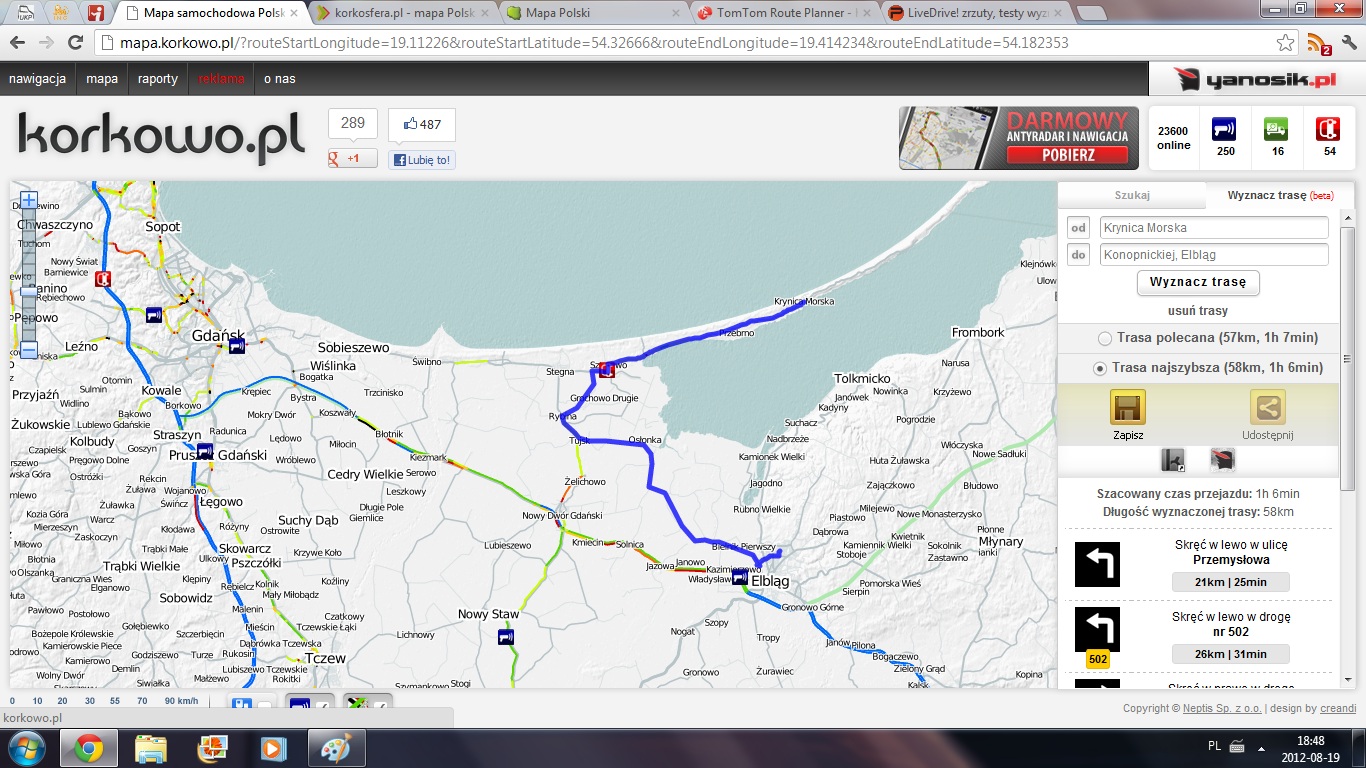This screenshot has height=768, width=1366.
Task: Toggle the fuel/inspection layer checkbox at bottom
Action: click(380, 706)
